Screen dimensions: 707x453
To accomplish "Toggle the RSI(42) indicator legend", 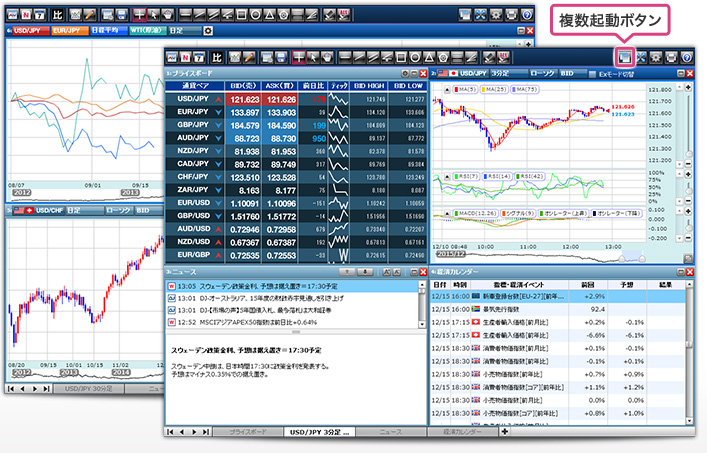I will pos(530,176).
